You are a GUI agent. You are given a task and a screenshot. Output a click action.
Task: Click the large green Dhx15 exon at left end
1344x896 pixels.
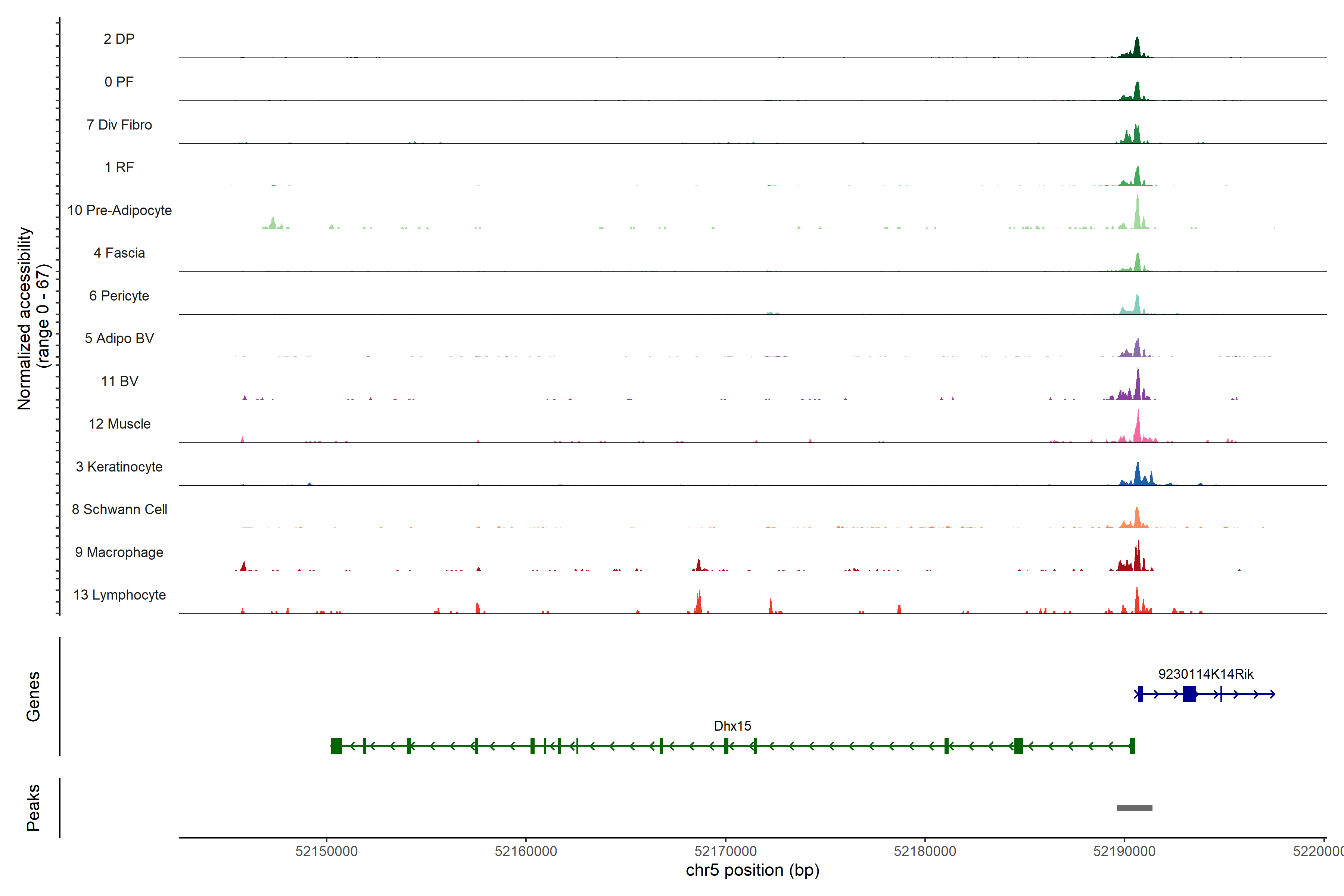[336, 746]
